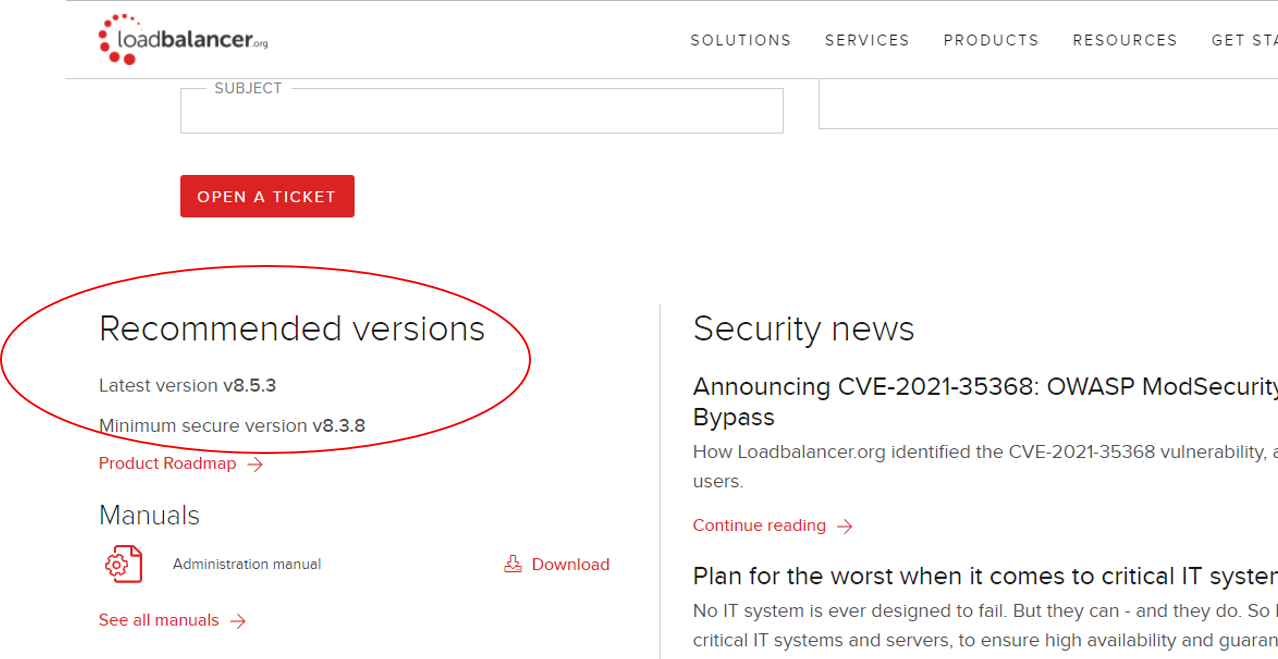Open the Solutions menu
1278x659 pixels.
click(x=741, y=41)
